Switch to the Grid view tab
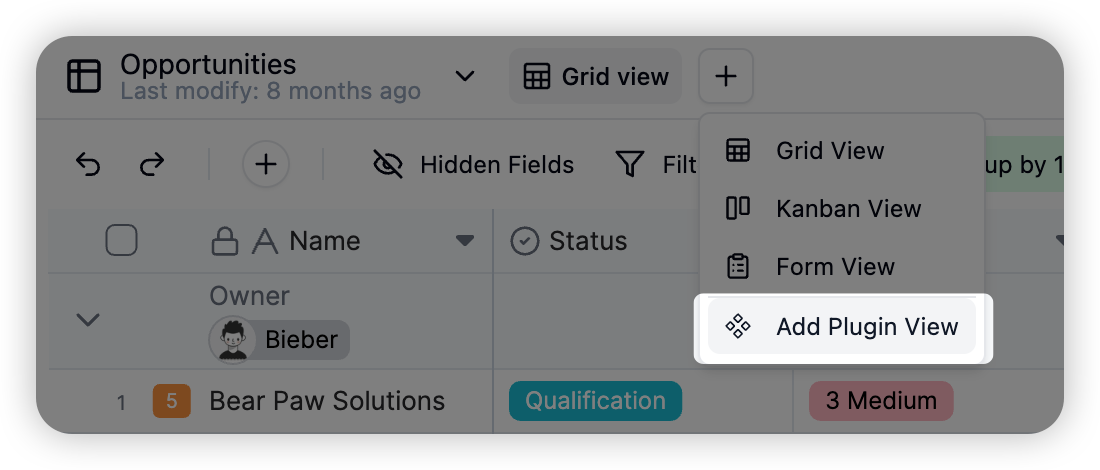The width and height of the screenshot is (1100, 470). click(596, 76)
